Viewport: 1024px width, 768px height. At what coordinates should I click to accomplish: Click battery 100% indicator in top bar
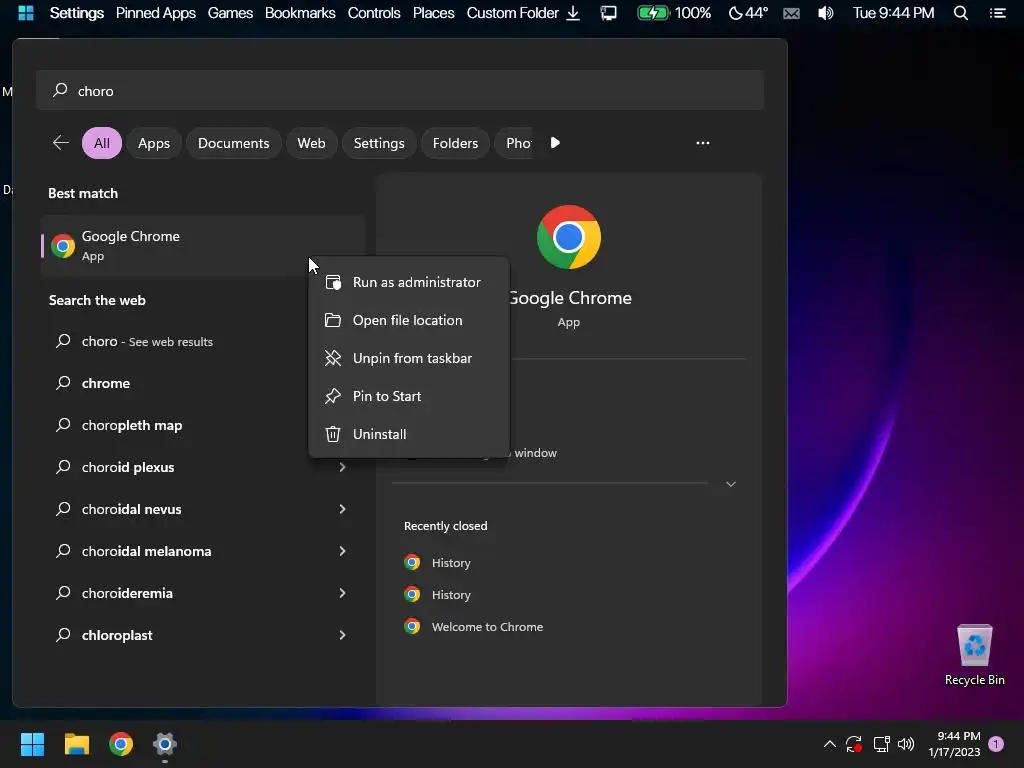tap(674, 13)
